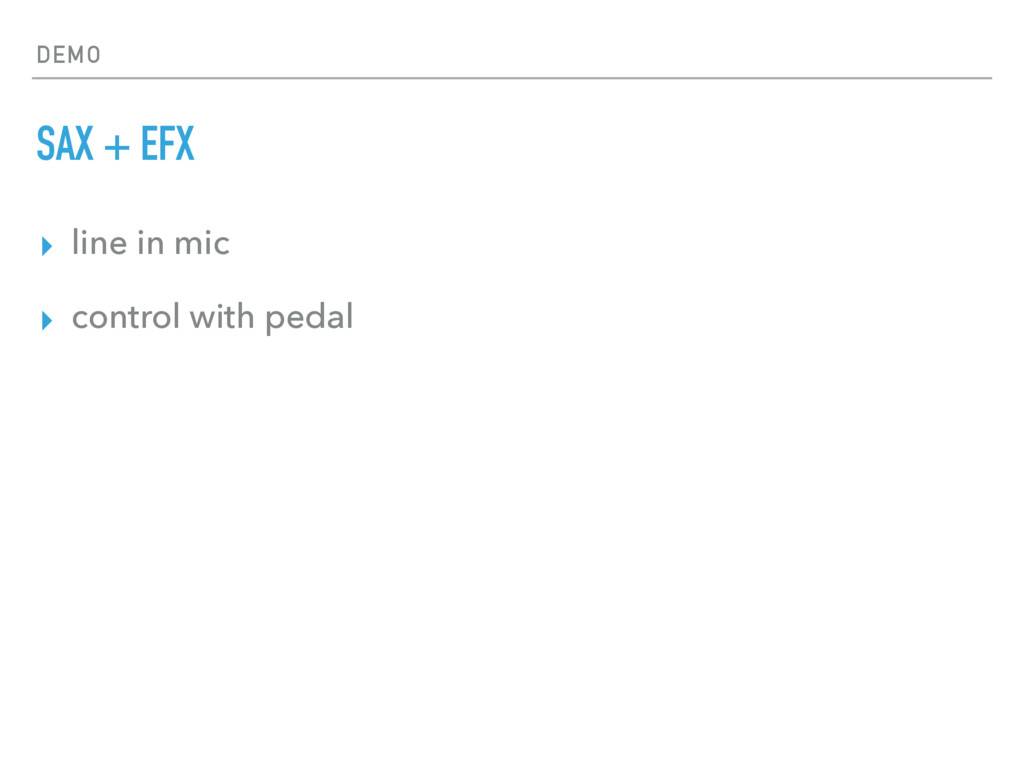The height and width of the screenshot is (768, 1024).
Task: Select the DEMO header label
Action: [68, 55]
